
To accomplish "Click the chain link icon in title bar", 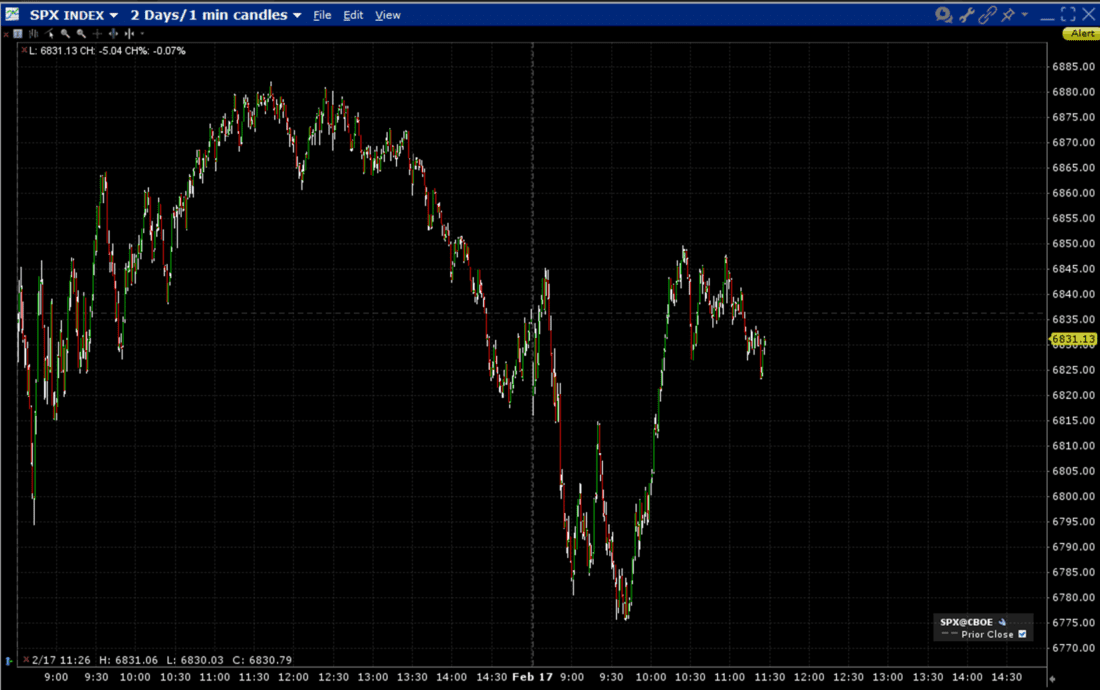I will click(988, 15).
